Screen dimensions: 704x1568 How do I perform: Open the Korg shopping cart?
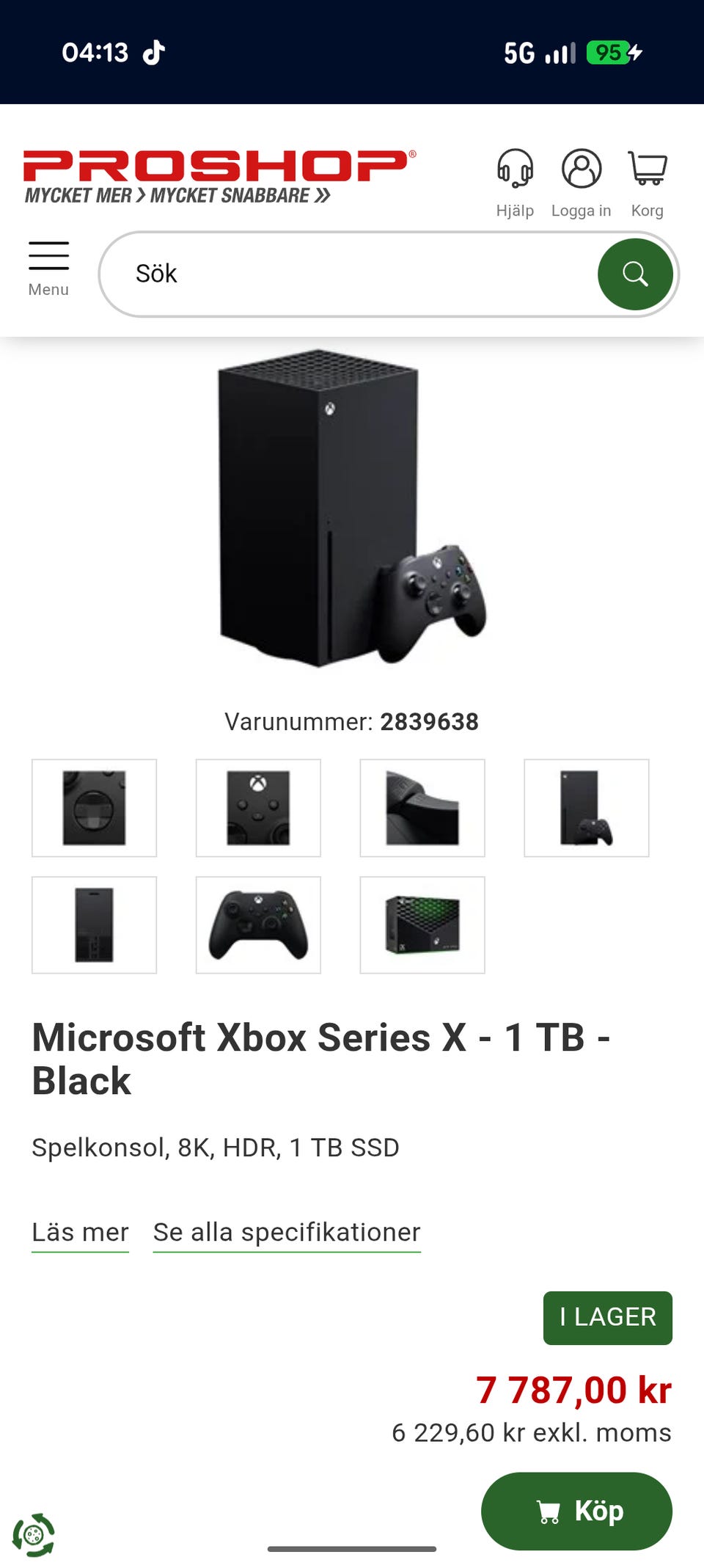648,169
